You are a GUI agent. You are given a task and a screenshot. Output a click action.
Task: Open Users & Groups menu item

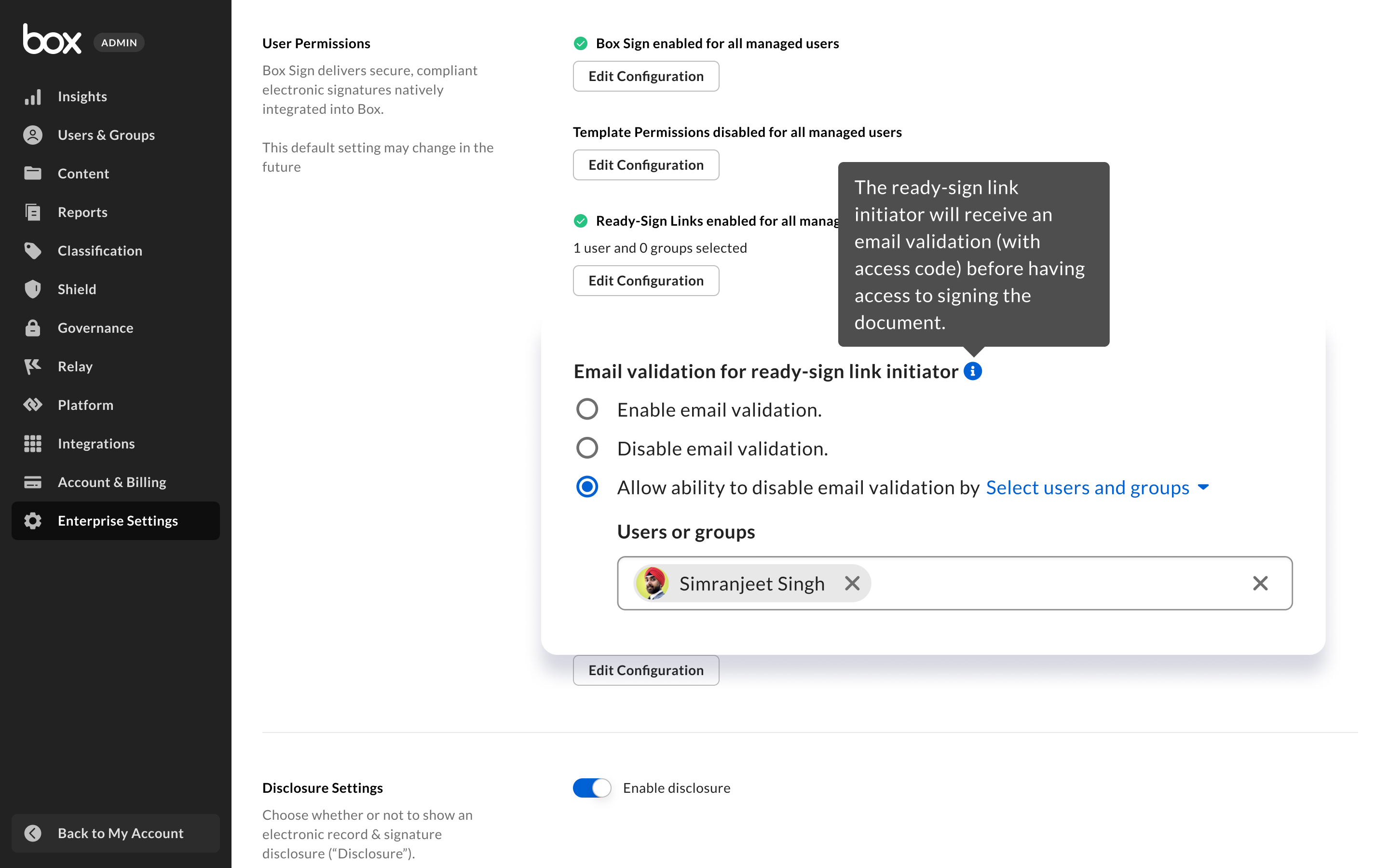tap(106, 135)
